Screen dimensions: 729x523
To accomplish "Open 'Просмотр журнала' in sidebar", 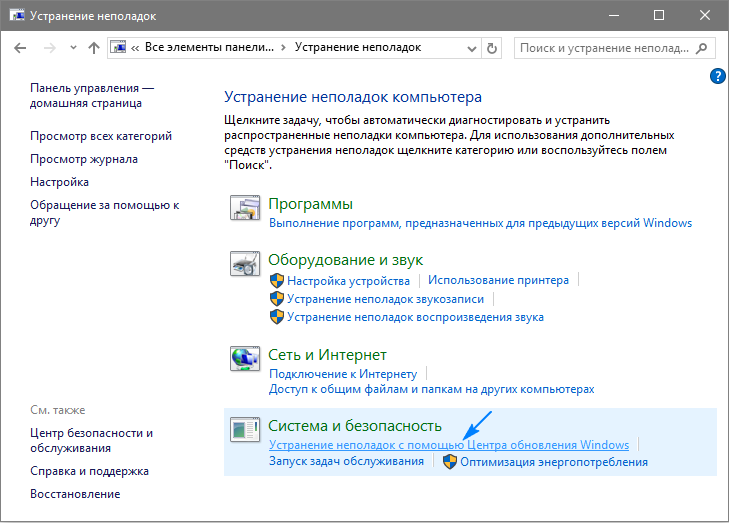I will tap(84, 159).
